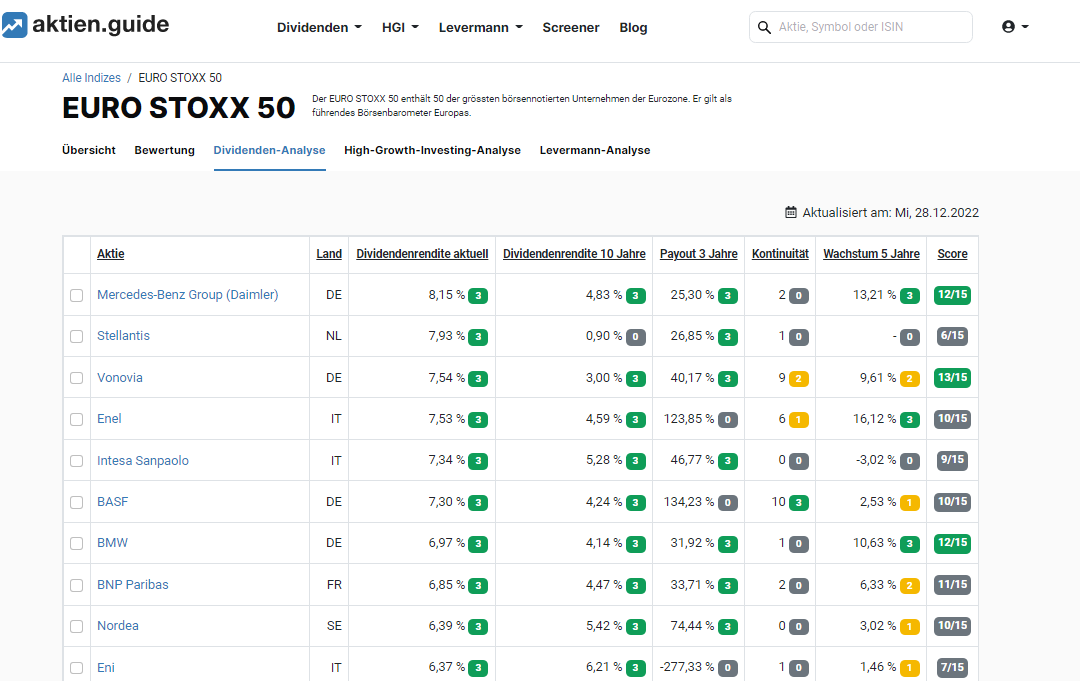Open the user account icon menu

[1015, 27]
